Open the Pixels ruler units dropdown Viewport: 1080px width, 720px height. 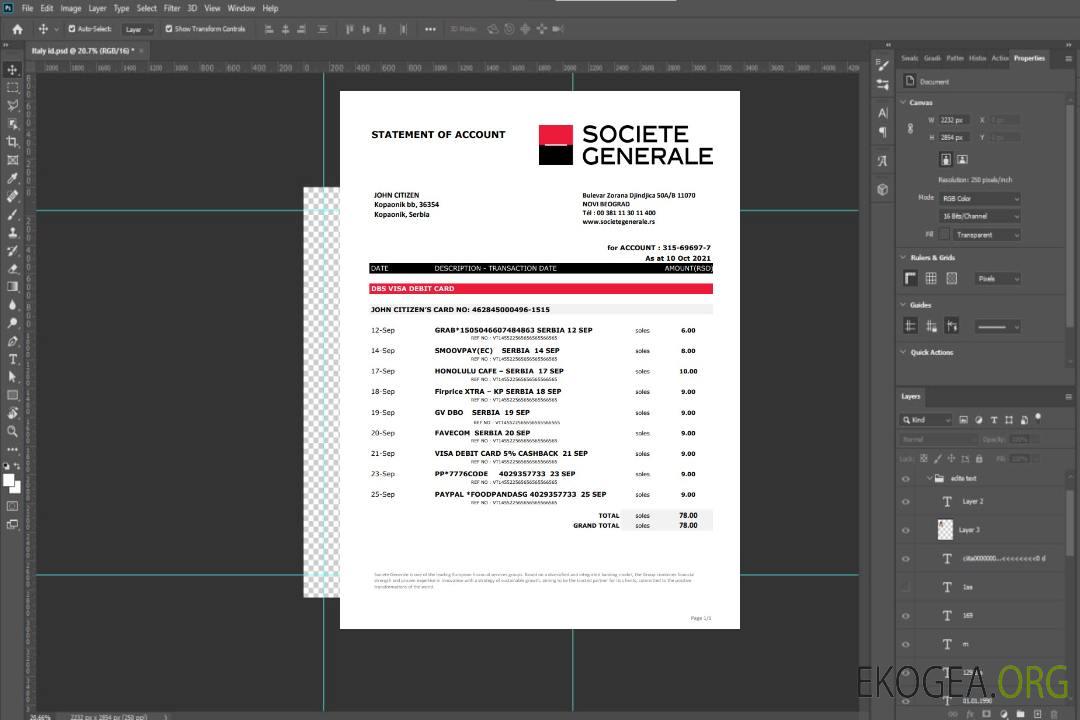(x=997, y=279)
